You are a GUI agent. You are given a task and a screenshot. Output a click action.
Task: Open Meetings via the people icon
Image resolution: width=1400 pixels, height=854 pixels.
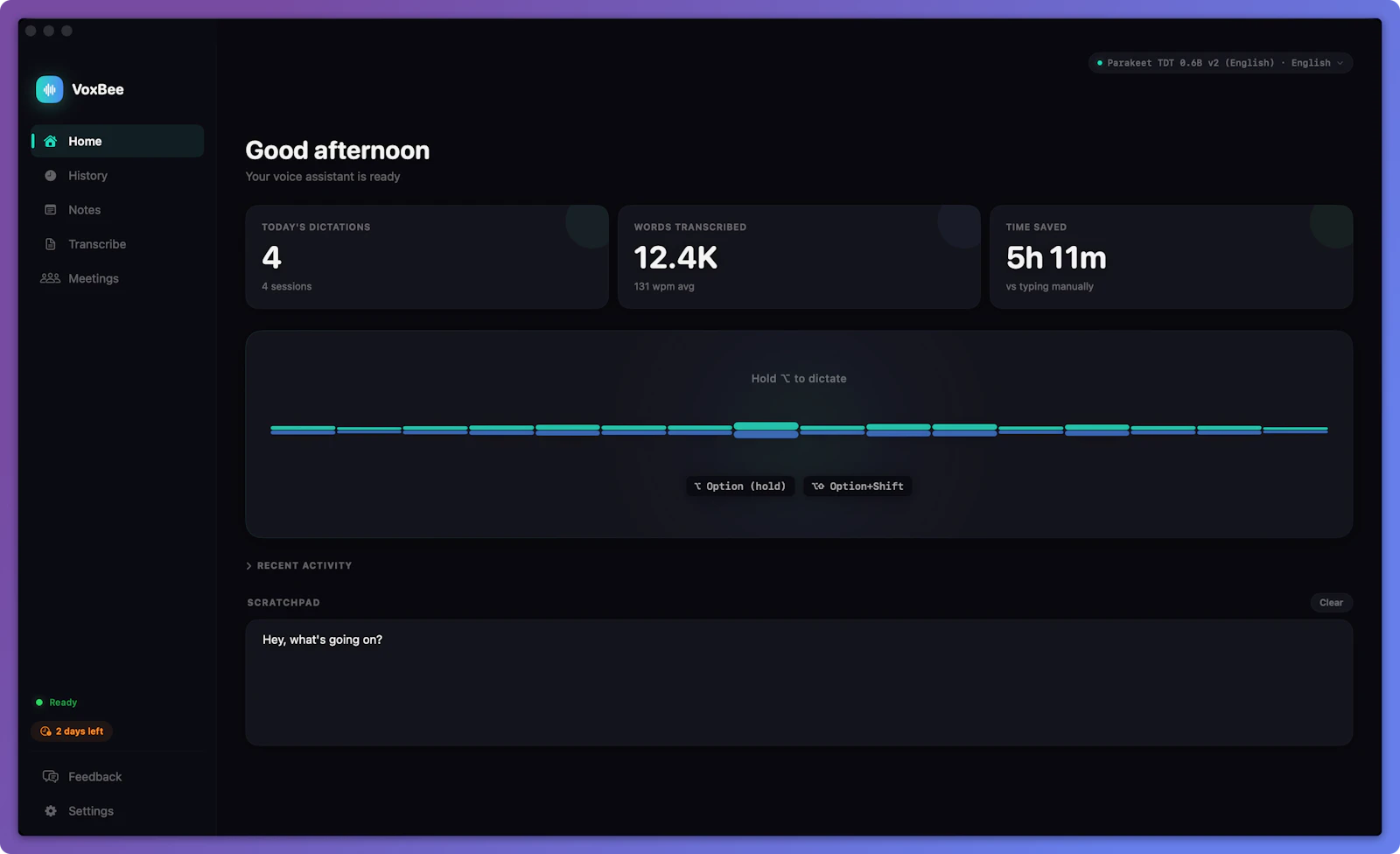pyautogui.click(x=51, y=277)
